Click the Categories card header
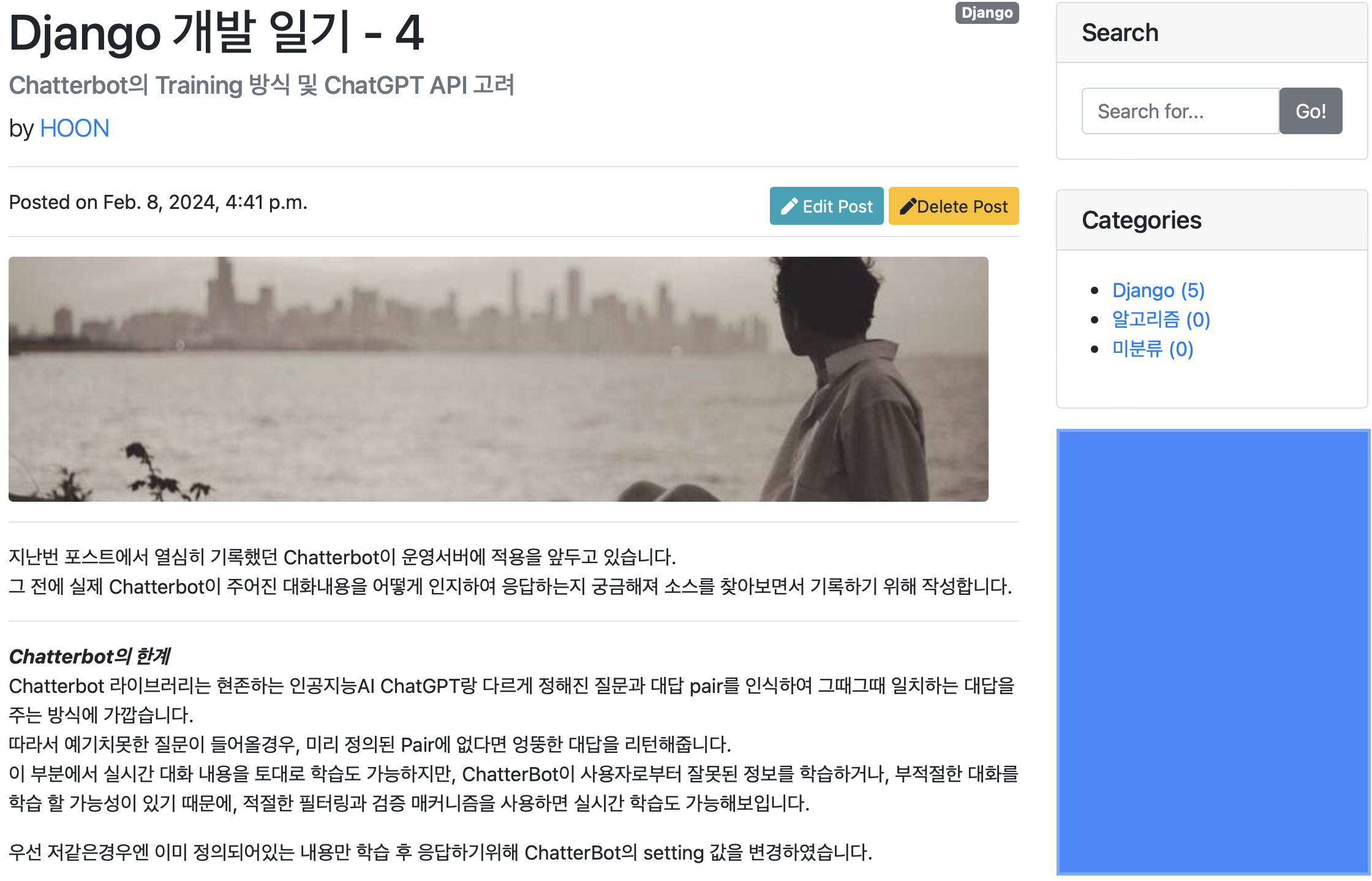Screen dimensions: 1372x881 1212,220
